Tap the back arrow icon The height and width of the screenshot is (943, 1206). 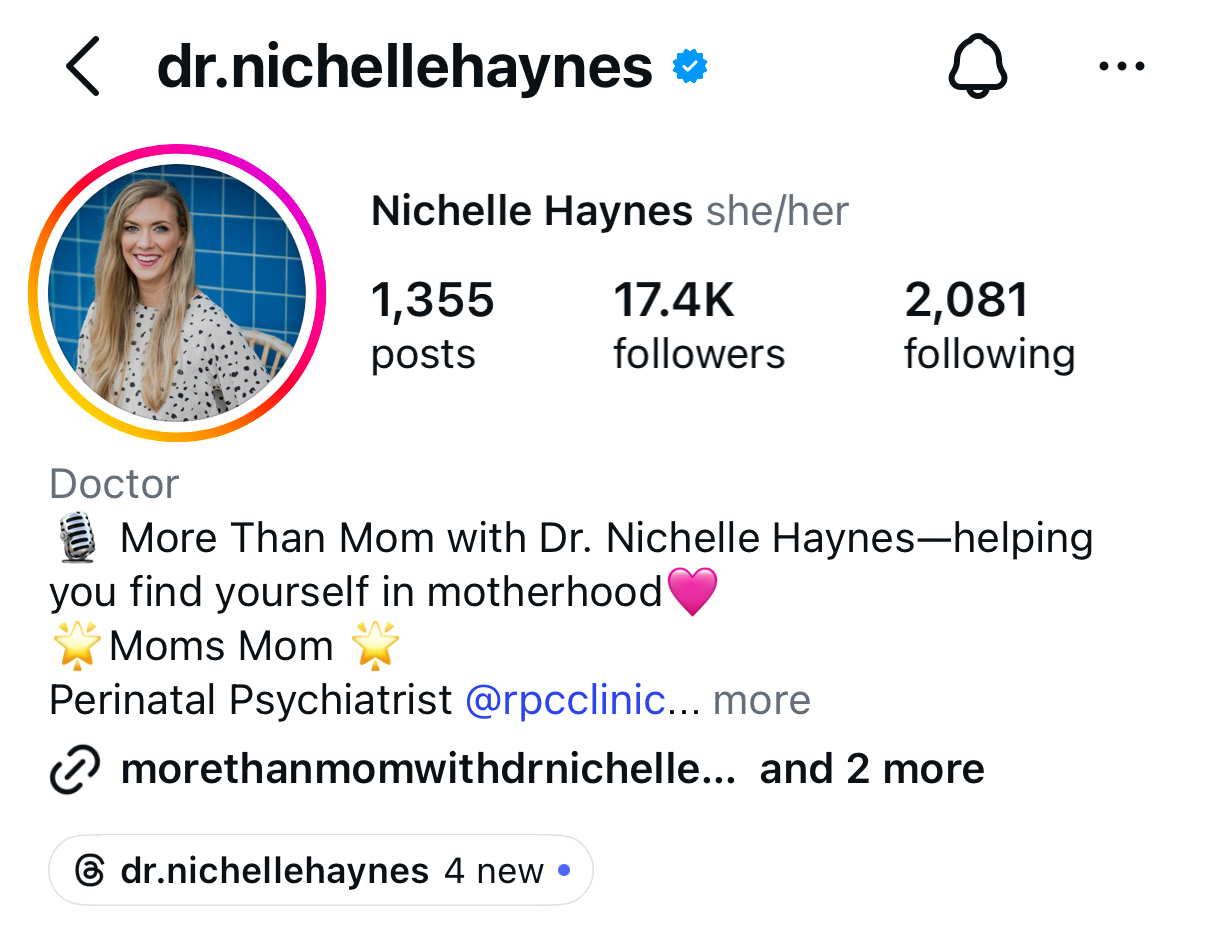click(84, 68)
